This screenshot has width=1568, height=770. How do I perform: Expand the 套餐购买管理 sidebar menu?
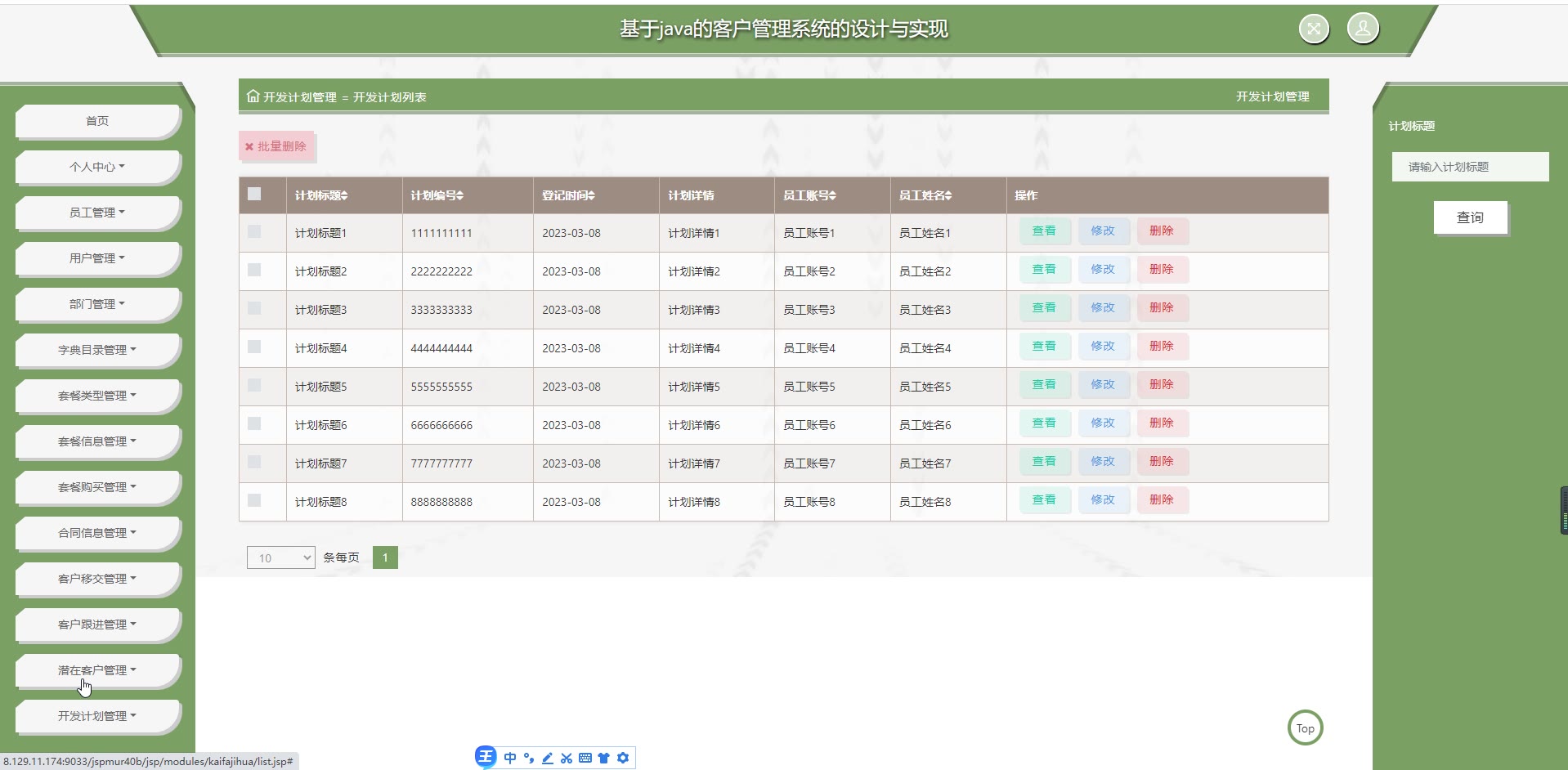coord(97,487)
